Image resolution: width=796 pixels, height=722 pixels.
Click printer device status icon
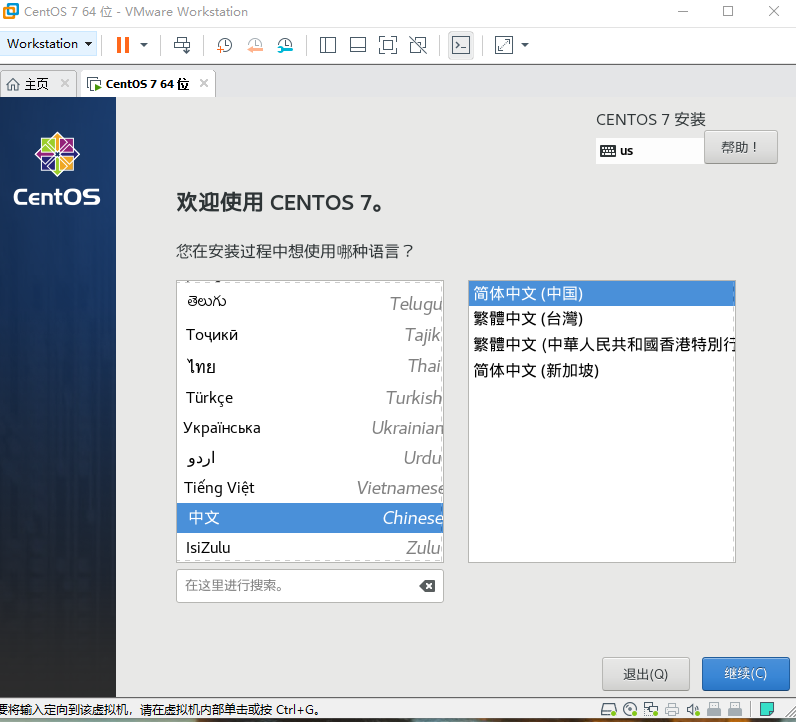[x=672, y=709]
